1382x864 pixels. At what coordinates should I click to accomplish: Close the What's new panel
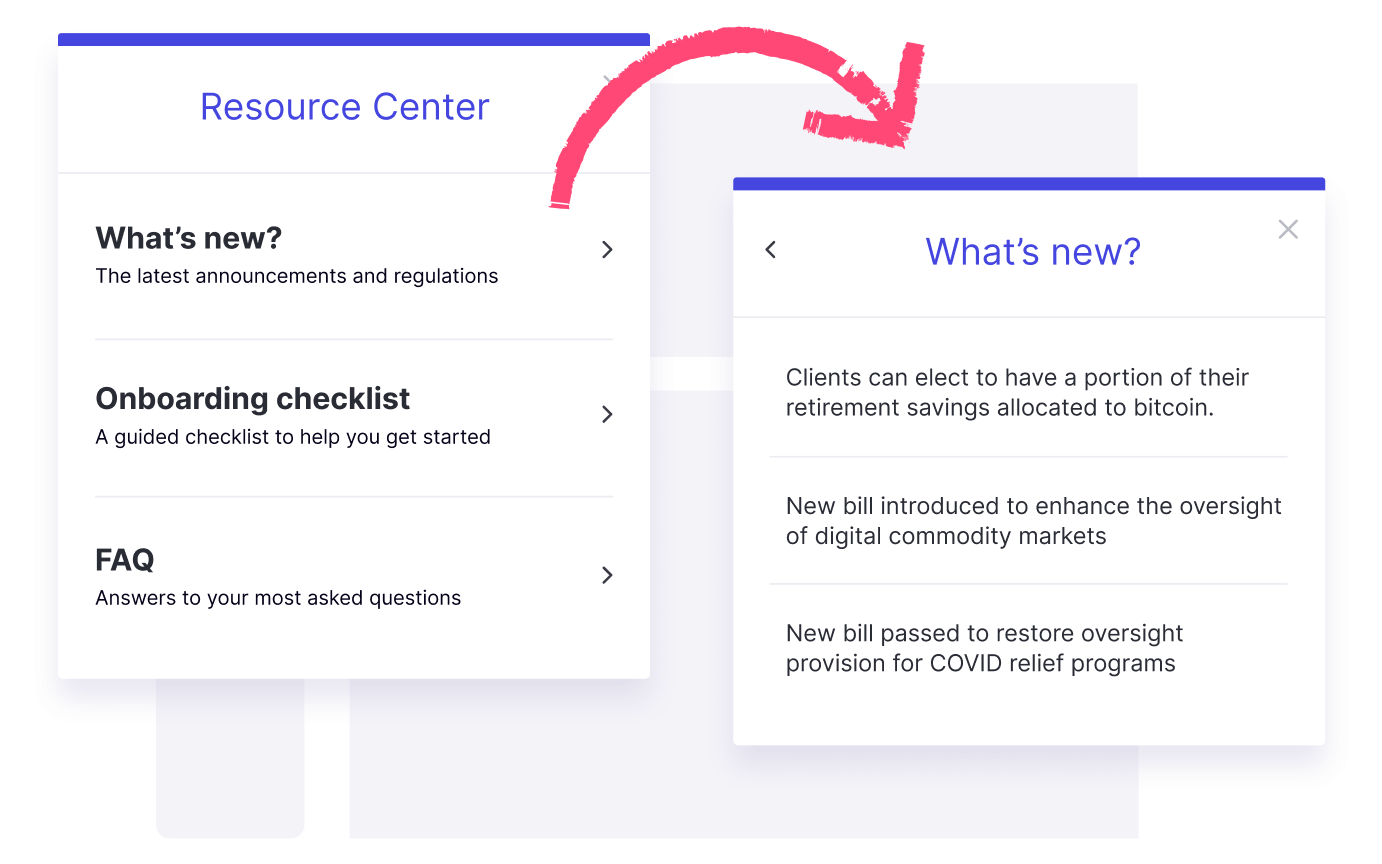[1288, 229]
